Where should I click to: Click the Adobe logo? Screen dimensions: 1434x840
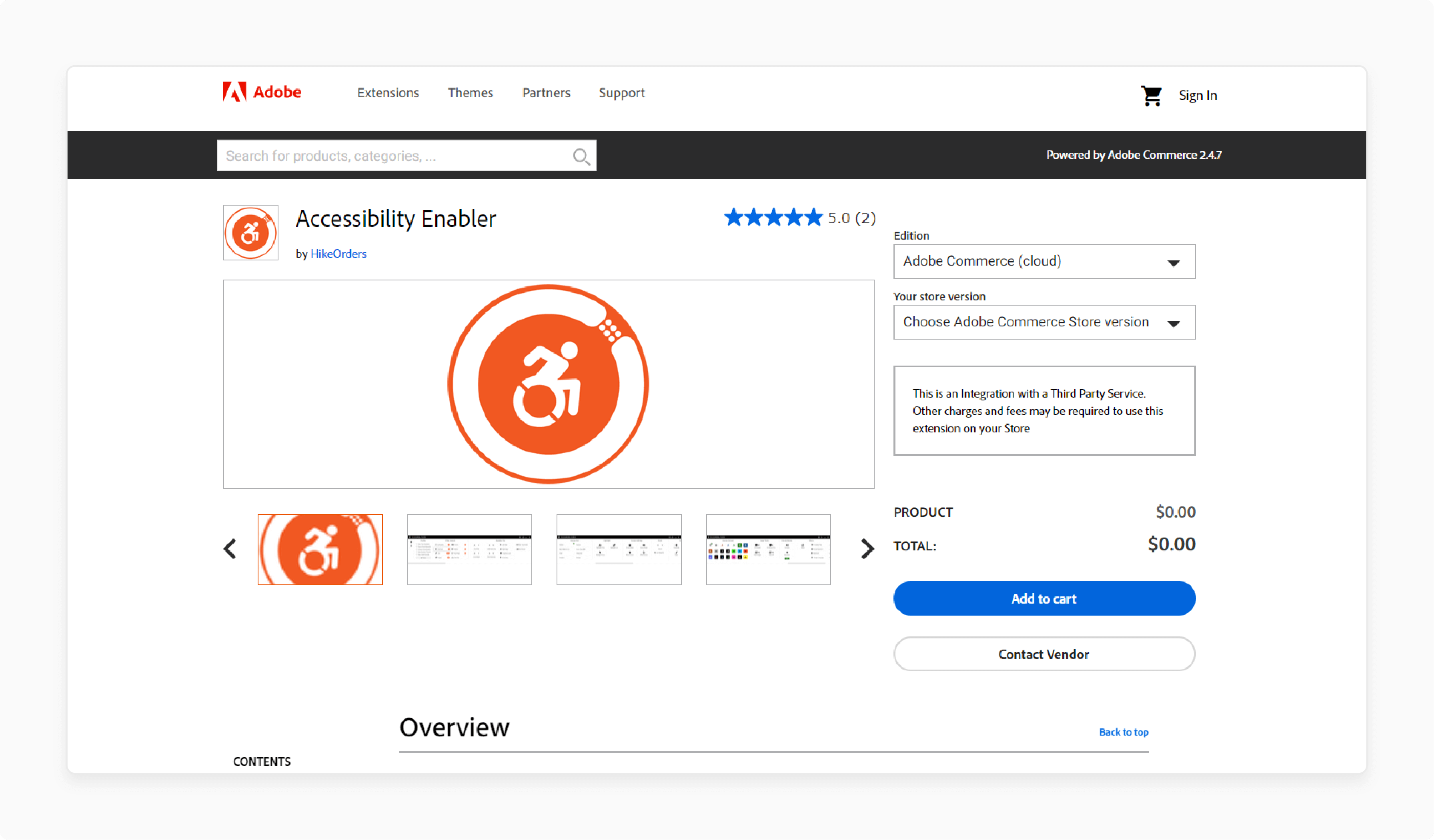[x=262, y=92]
